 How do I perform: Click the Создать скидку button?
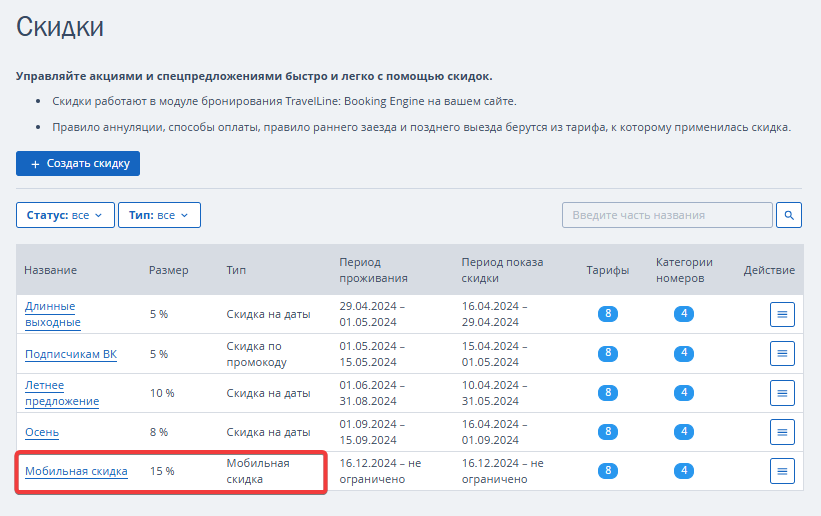pyautogui.click(x=78, y=163)
